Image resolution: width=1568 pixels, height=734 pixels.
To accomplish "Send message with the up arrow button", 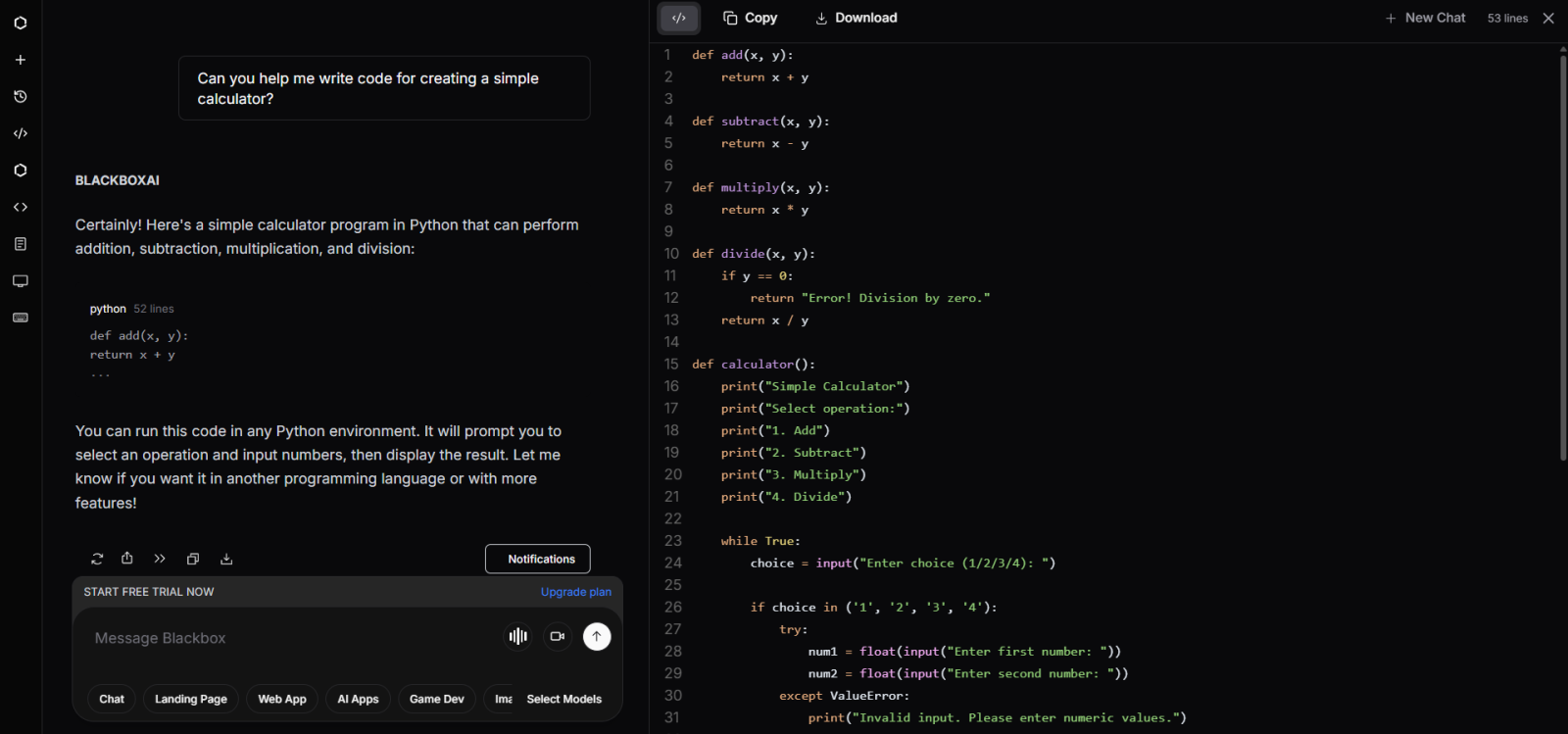I will (597, 637).
